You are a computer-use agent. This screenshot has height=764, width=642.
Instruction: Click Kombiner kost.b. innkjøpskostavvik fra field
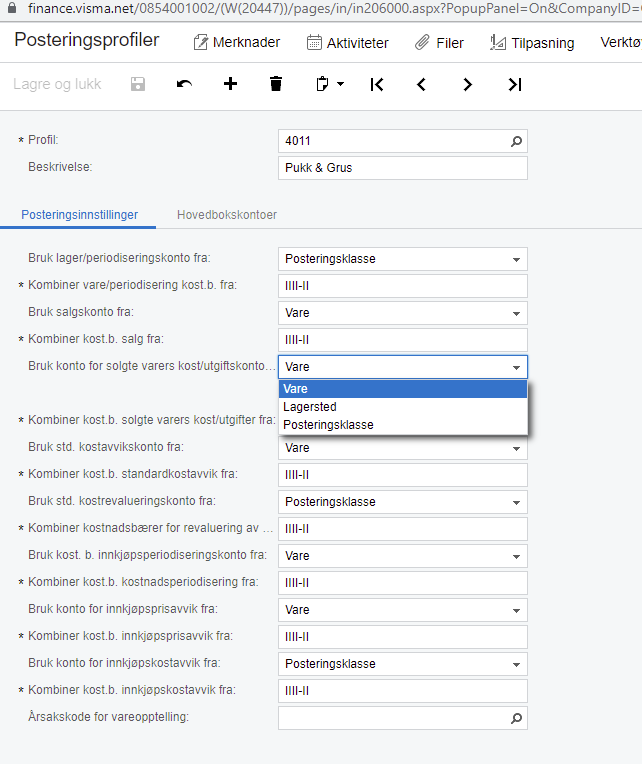tap(403, 691)
